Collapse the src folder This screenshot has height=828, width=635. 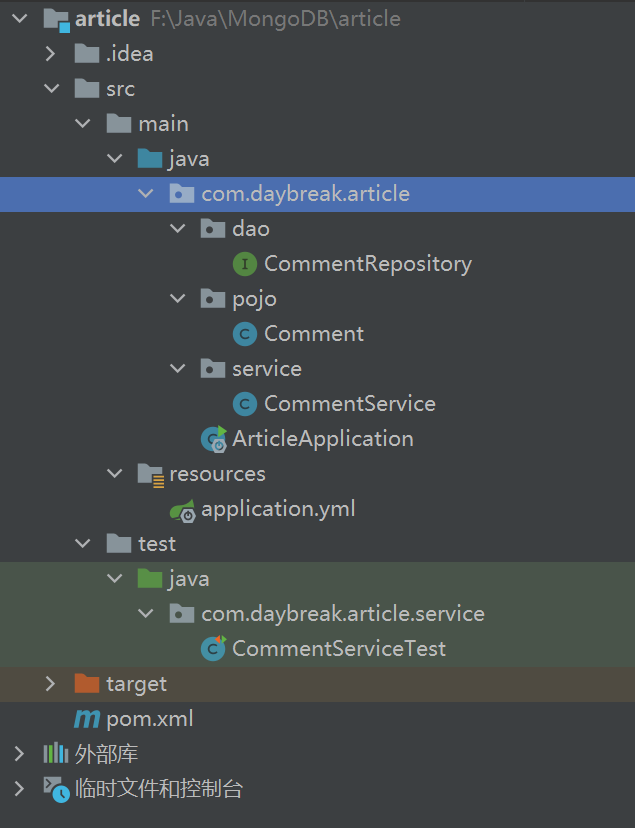coord(51,89)
